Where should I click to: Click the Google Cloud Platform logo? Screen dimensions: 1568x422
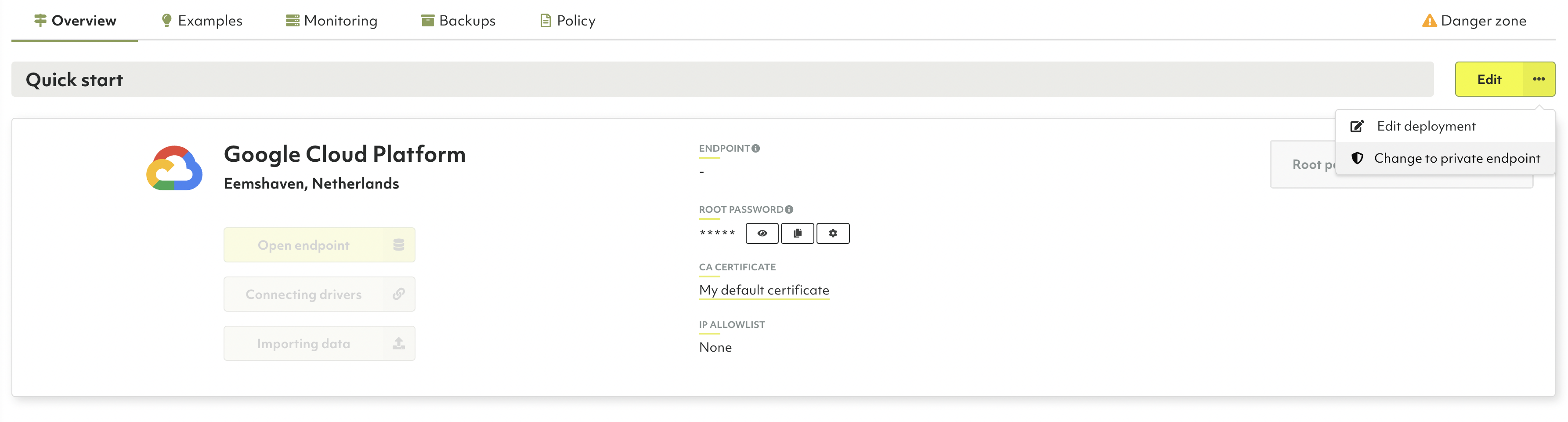(x=174, y=169)
